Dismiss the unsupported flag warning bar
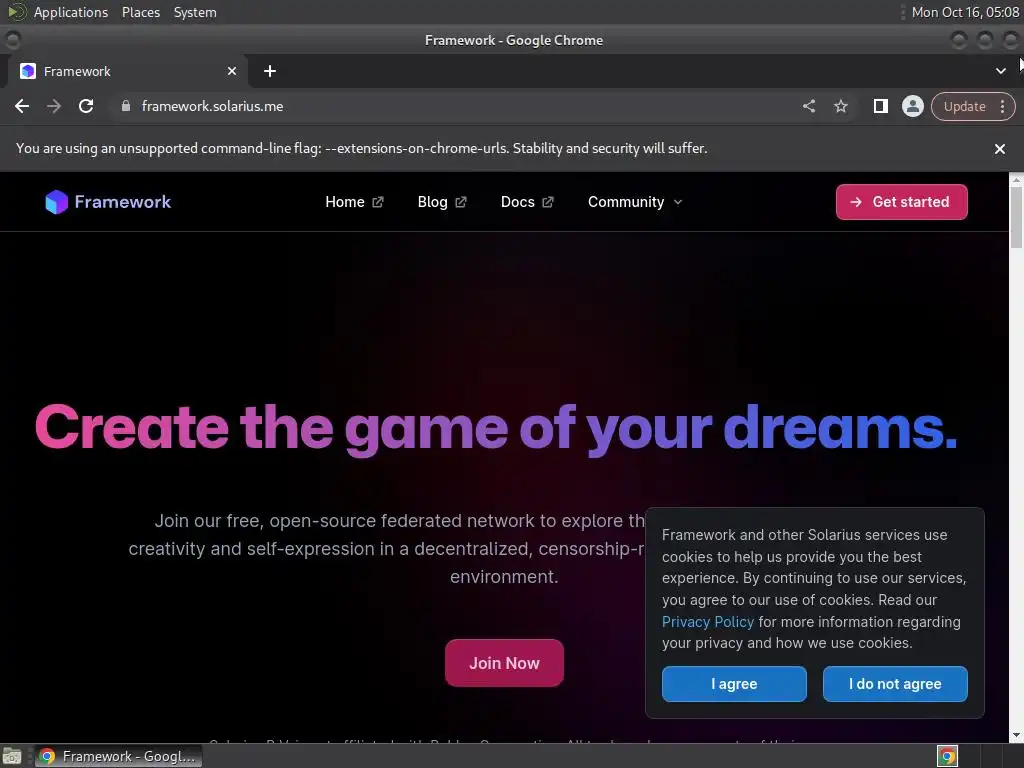Screen dimensions: 1024x768 (x=999, y=149)
